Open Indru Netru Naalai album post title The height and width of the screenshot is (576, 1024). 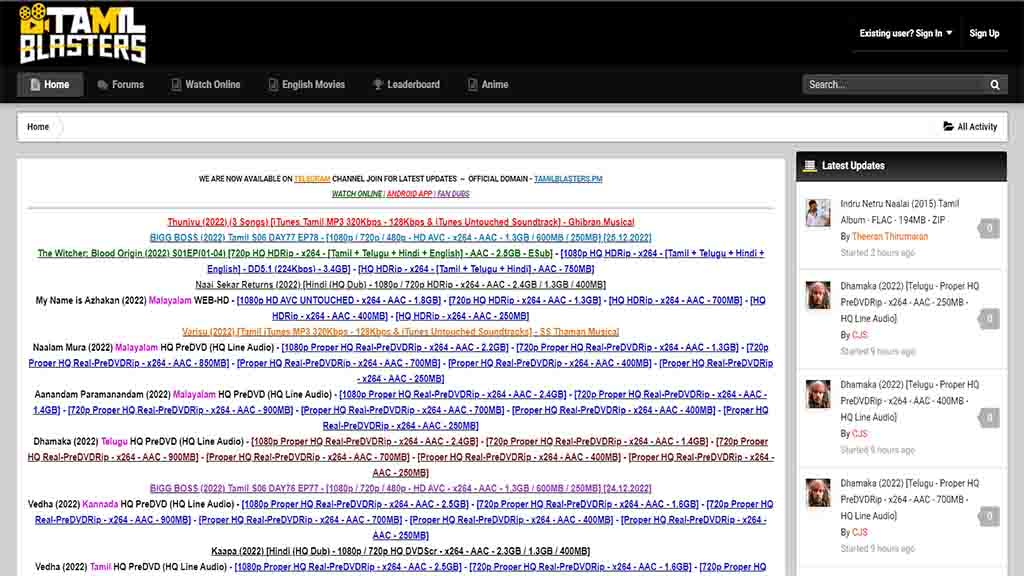coord(900,212)
